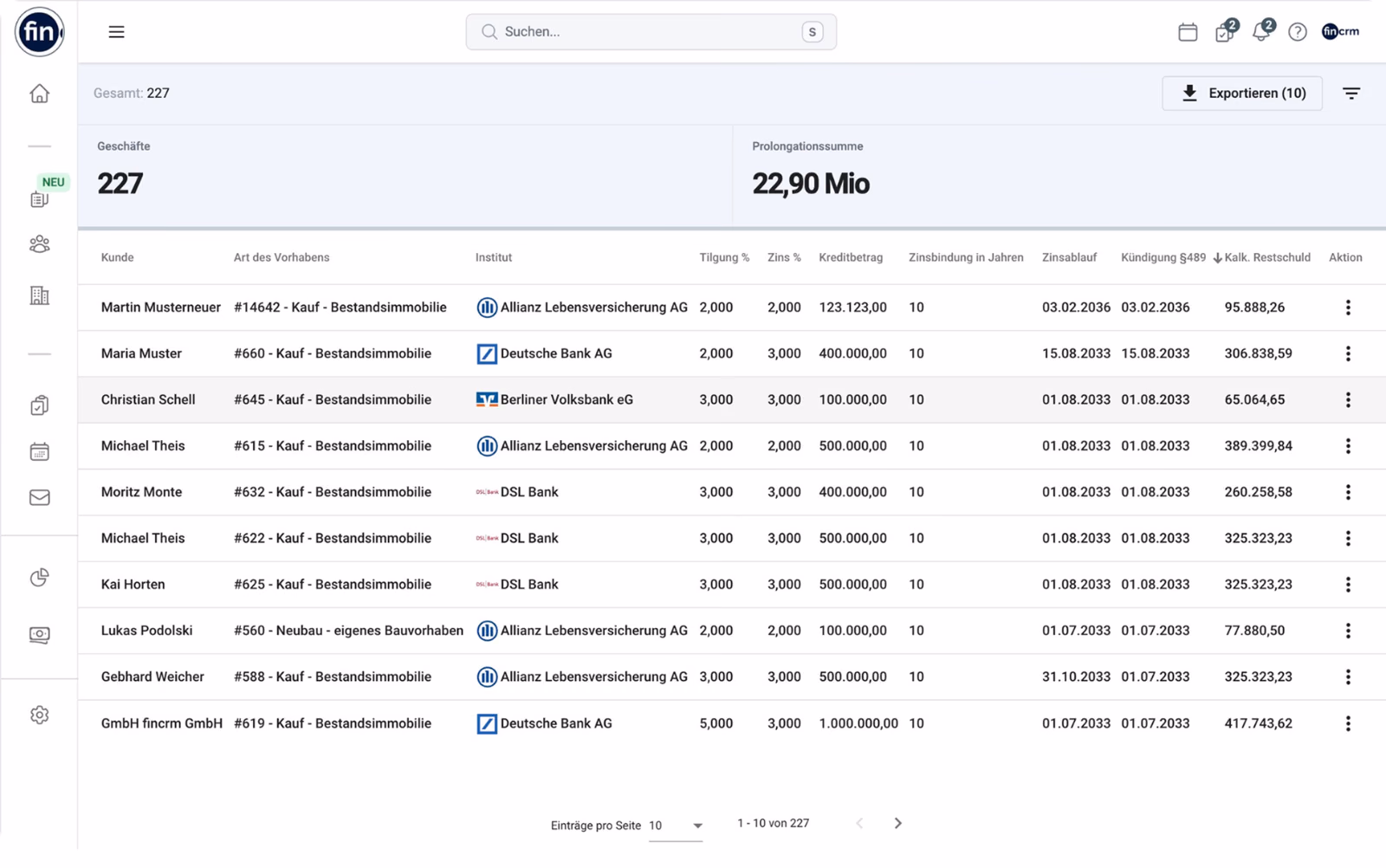Click project #645 - Kauf - Bestandsimmobilie
This screenshot has width=1386, height=868.
click(333, 399)
